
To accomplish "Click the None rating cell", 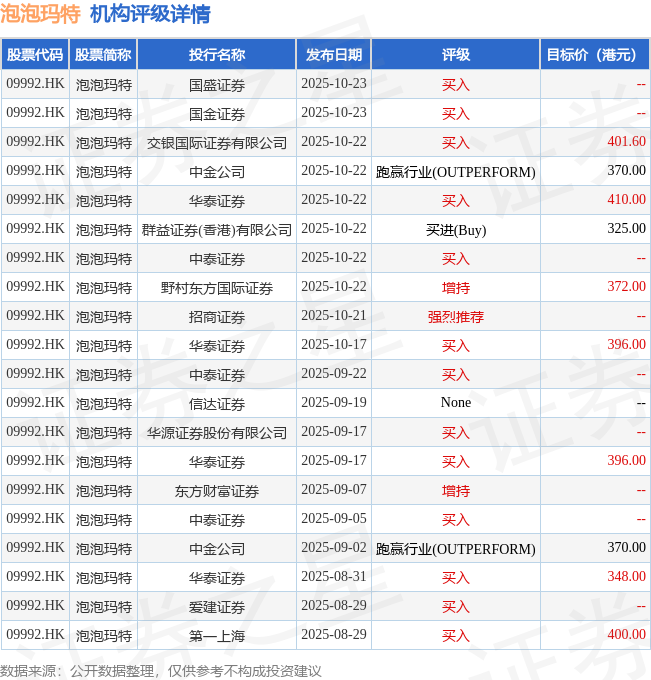I will pyautogui.click(x=455, y=403).
